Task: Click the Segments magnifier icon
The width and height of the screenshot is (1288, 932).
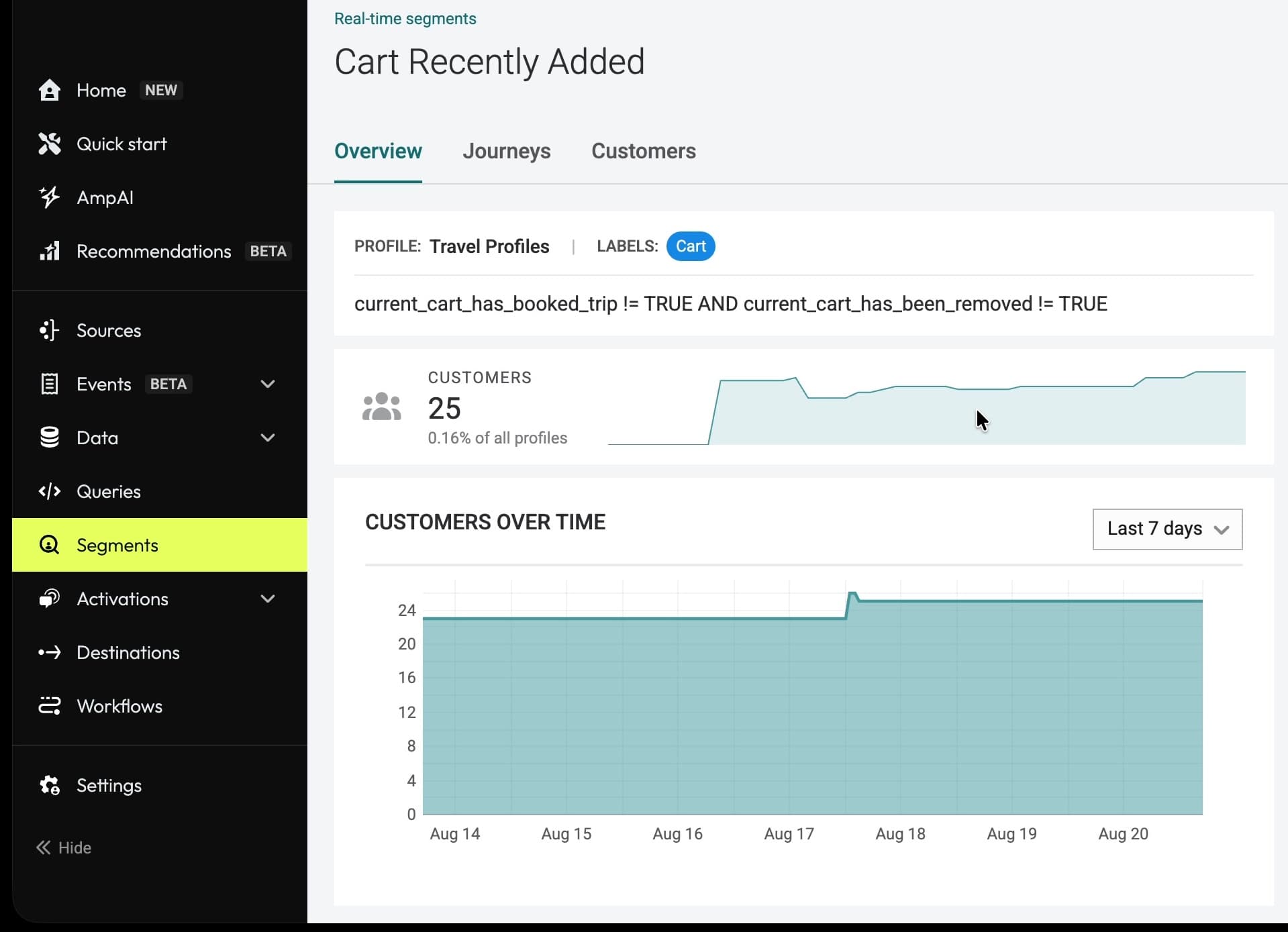Action: (x=49, y=545)
